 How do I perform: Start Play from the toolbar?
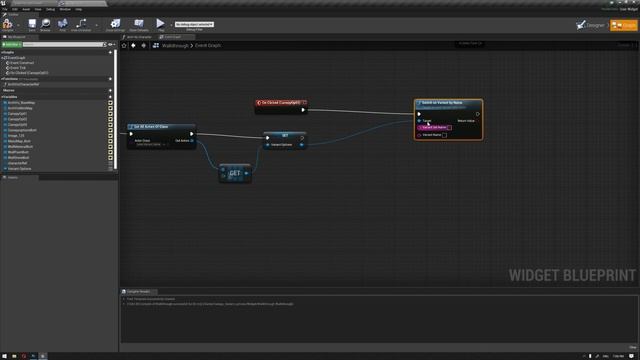point(160,24)
